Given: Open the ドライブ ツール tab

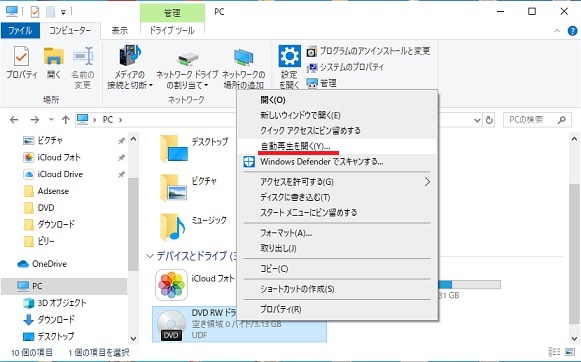Looking at the screenshot, I should click(x=172, y=31).
